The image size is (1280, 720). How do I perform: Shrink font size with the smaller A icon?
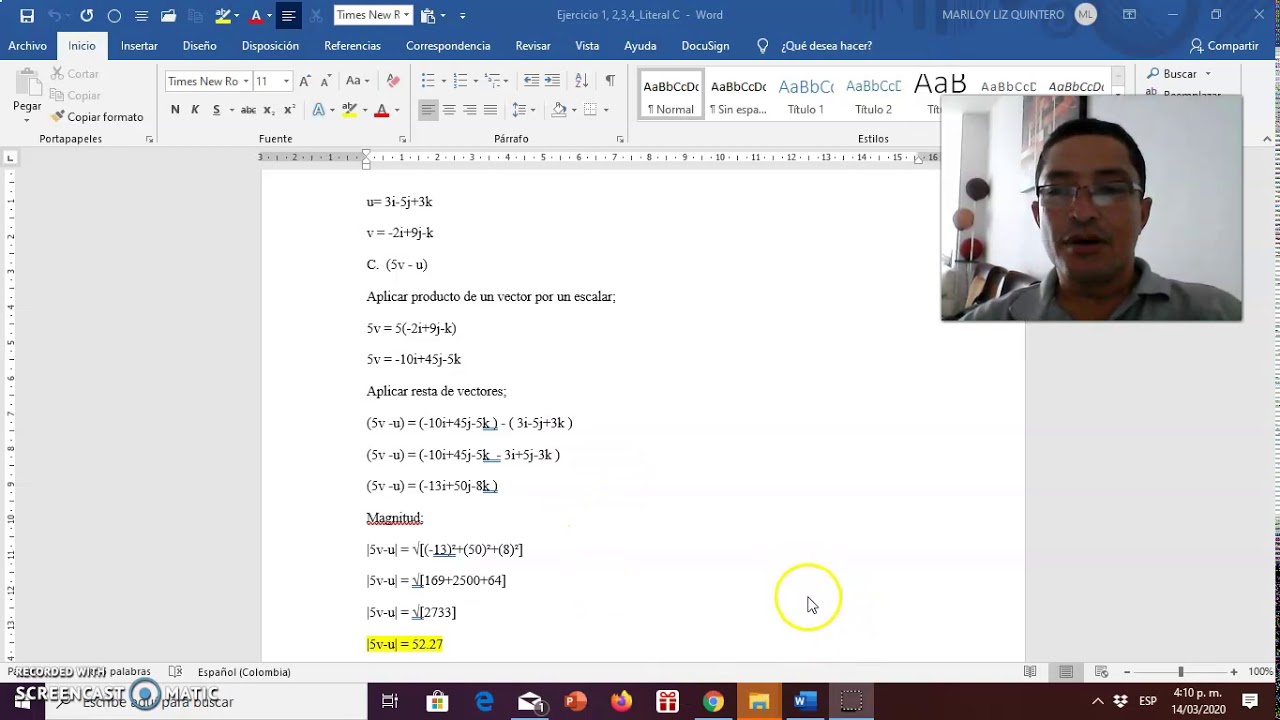pyautogui.click(x=326, y=81)
